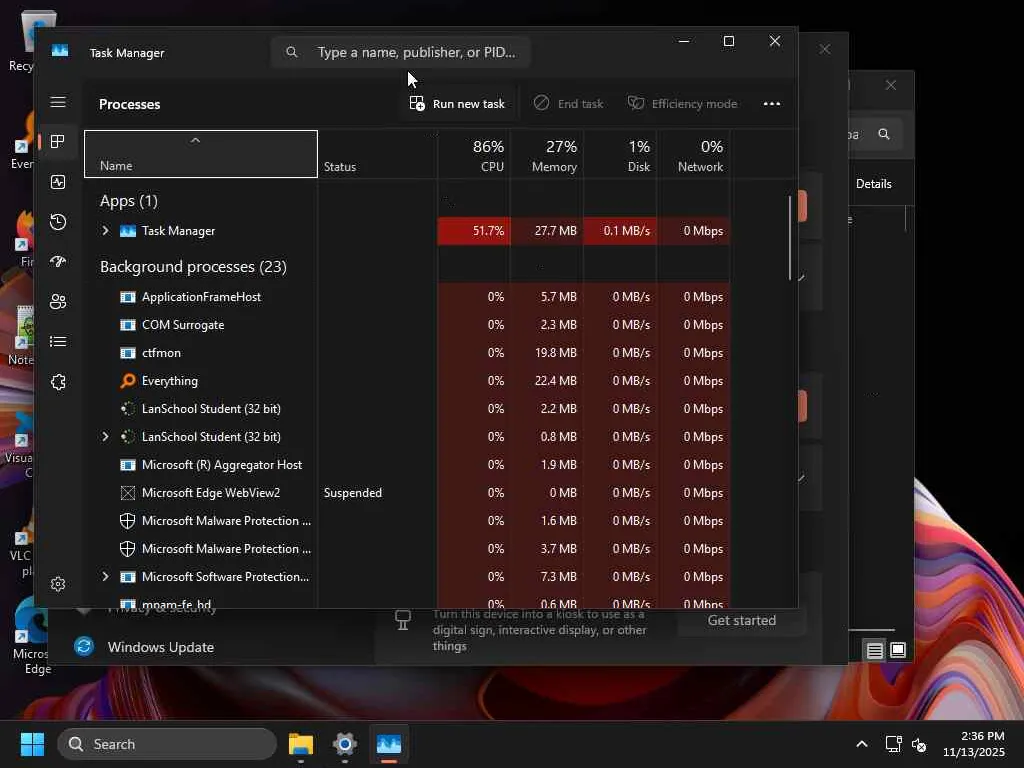Select the ctfmon process icon
The image size is (1024, 768).
click(x=128, y=353)
